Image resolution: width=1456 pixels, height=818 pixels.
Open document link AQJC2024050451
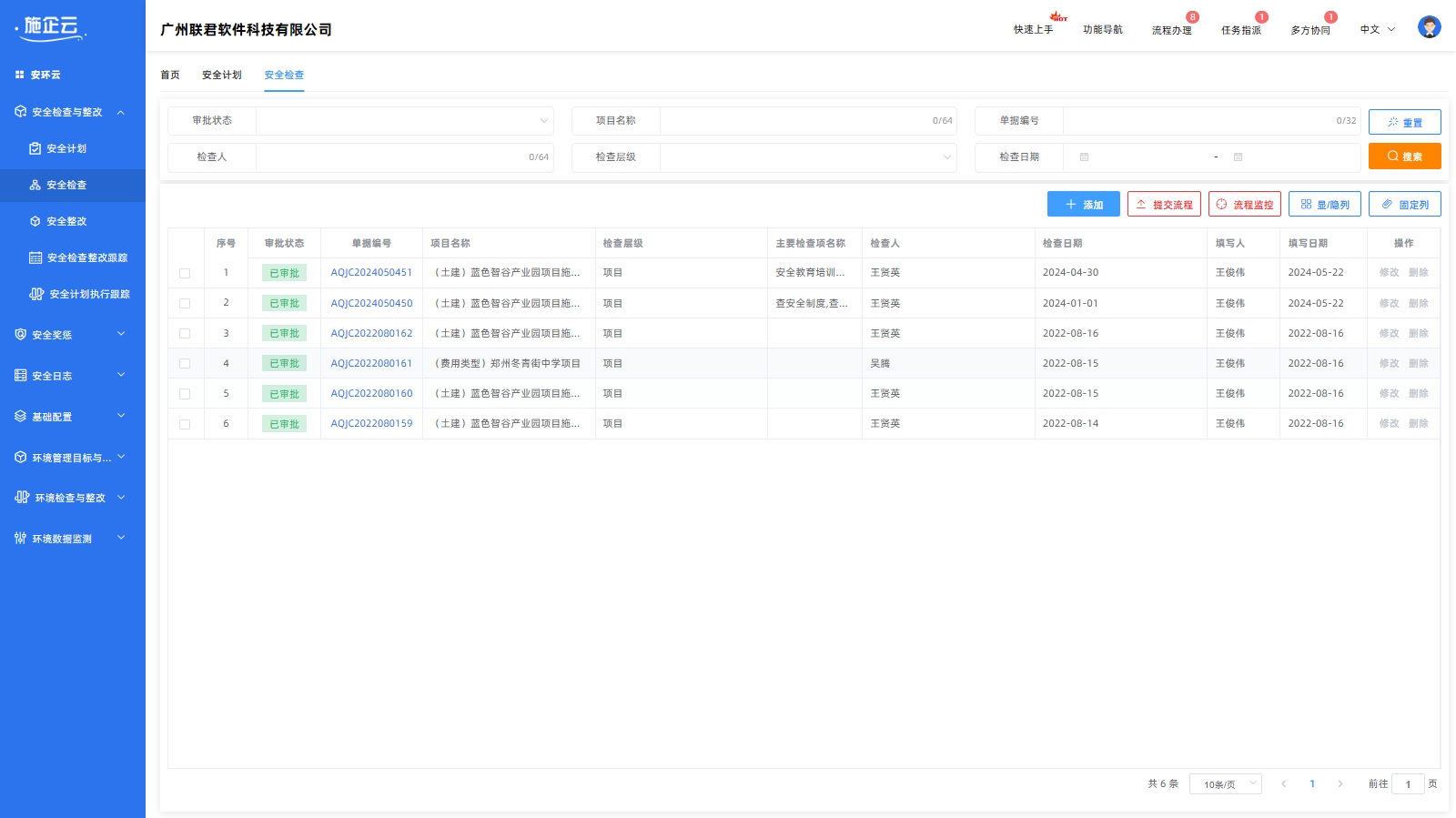tap(371, 272)
